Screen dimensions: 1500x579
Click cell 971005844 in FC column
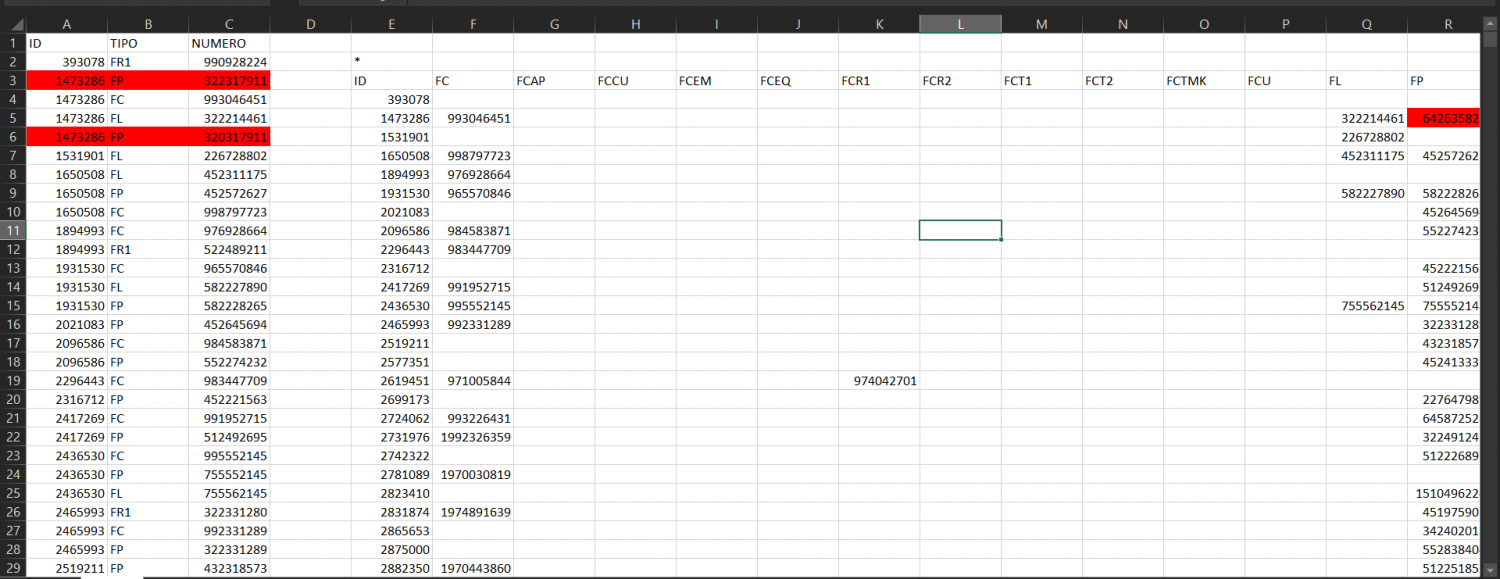pyautogui.click(x=473, y=380)
